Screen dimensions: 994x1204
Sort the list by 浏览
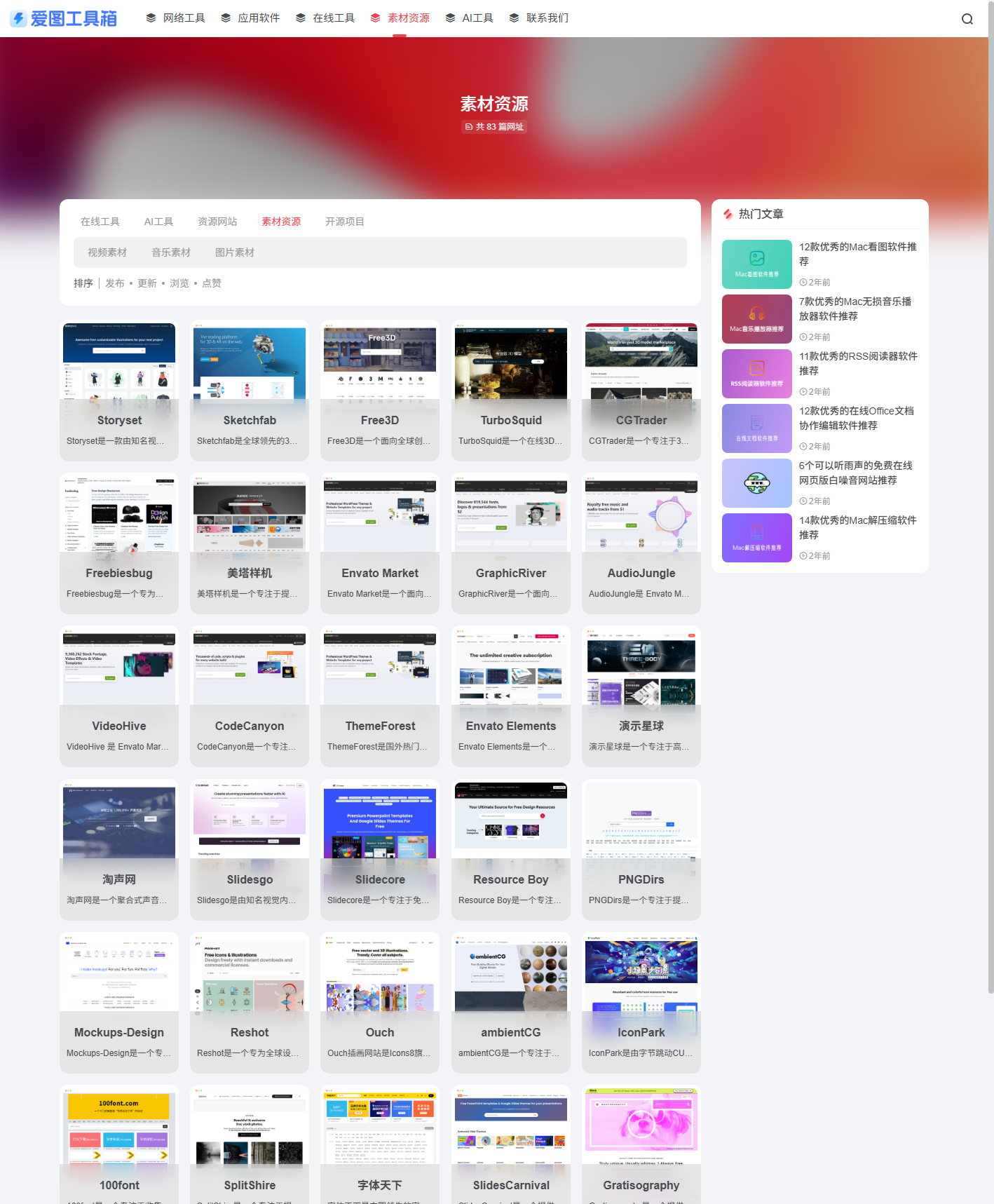pos(179,283)
